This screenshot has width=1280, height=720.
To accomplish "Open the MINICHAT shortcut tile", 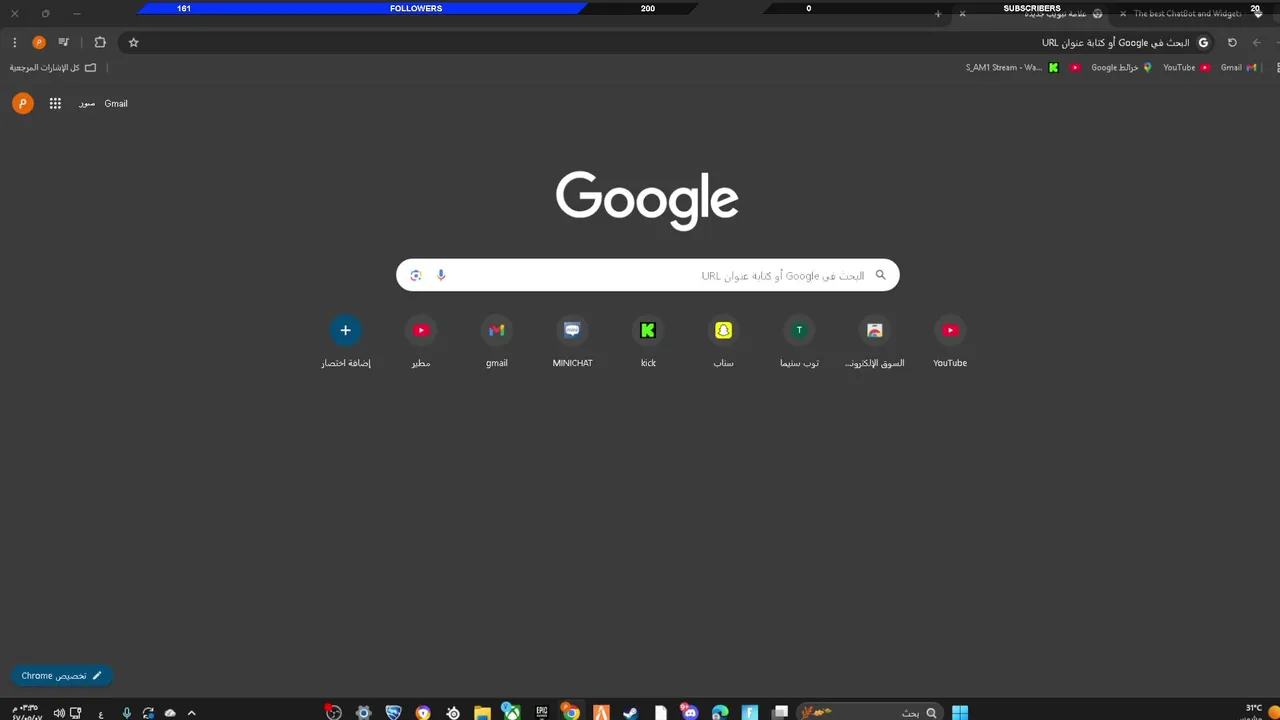I will pyautogui.click(x=572, y=342).
